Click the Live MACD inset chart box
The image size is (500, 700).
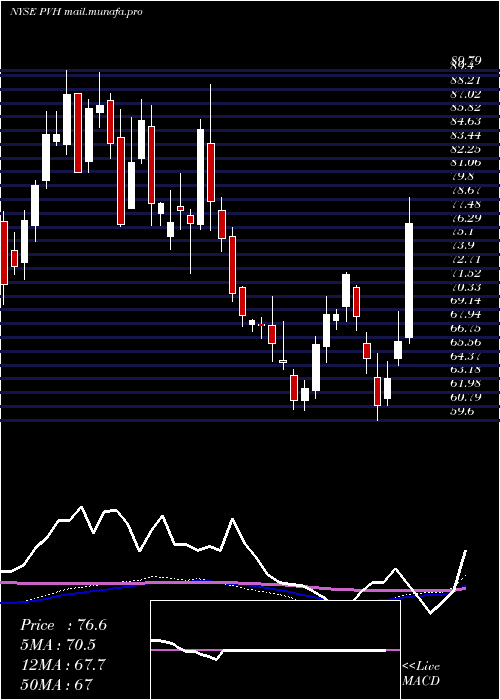[x=275, y=650]
